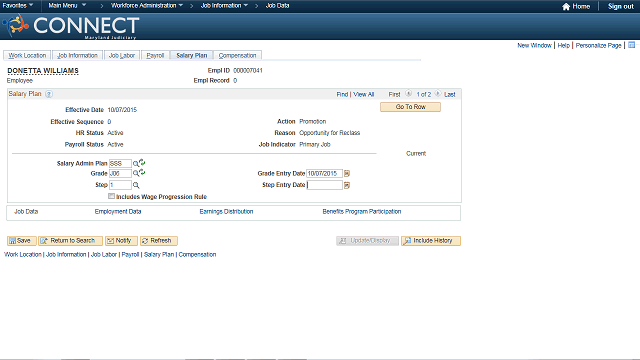
Task: Click Last row link
Action: (x=449, y=94)
